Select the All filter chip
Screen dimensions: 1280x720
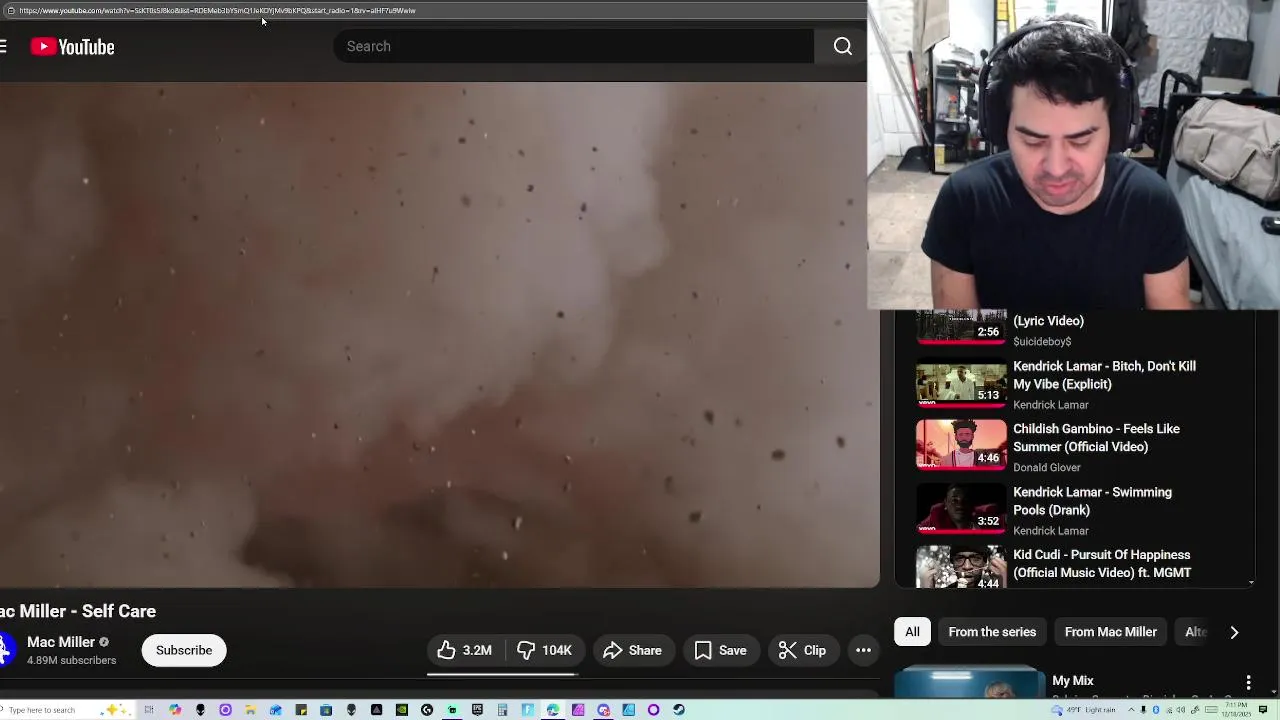point(912,632)
